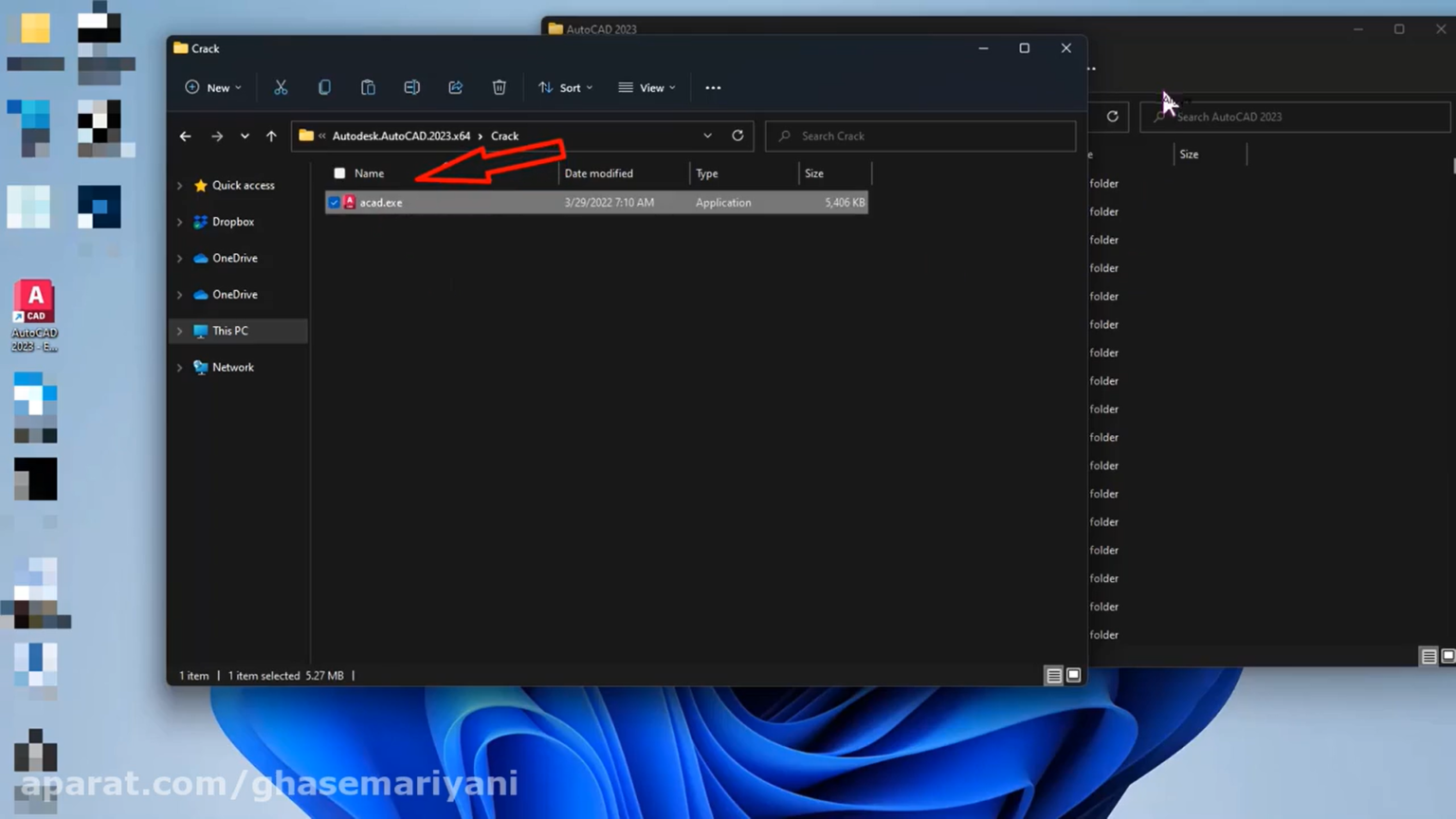Click the Paste clipboard icon

pyautogui.click(x=368, y=87)
